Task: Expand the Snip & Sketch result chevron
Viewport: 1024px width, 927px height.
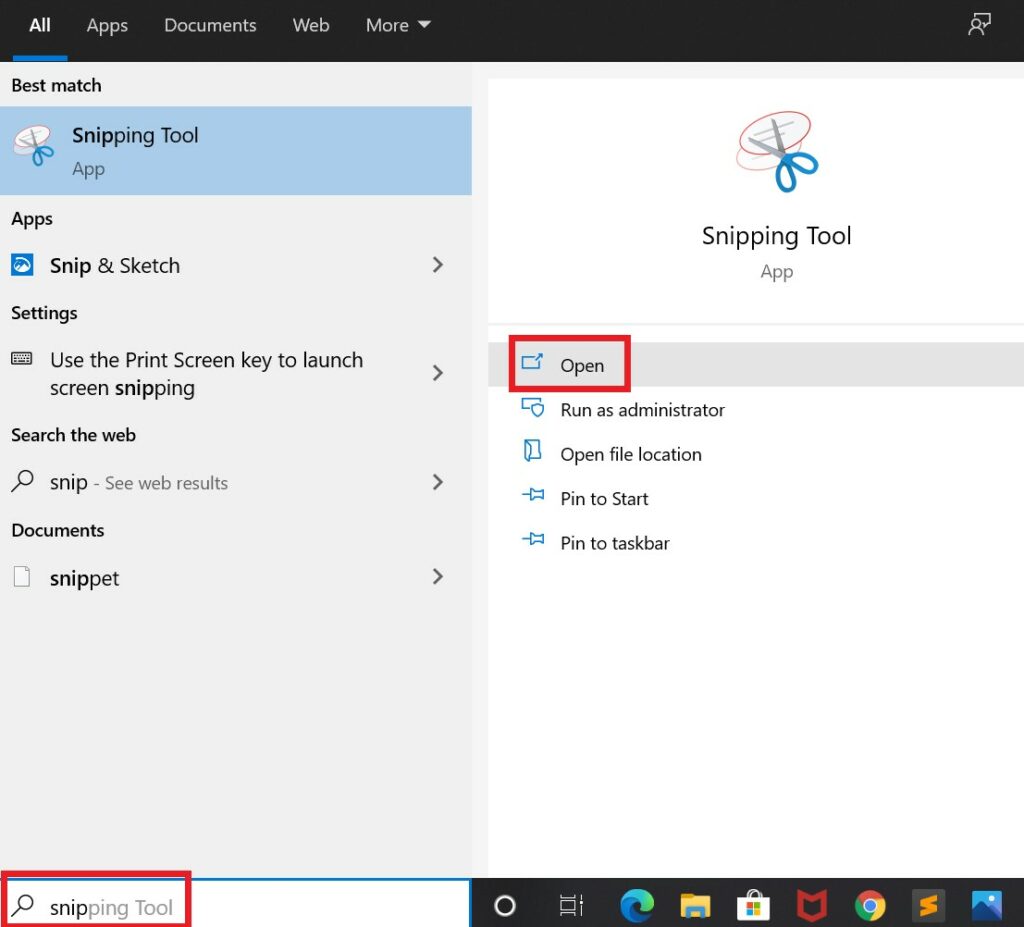Action: click(x=437, y=265)
